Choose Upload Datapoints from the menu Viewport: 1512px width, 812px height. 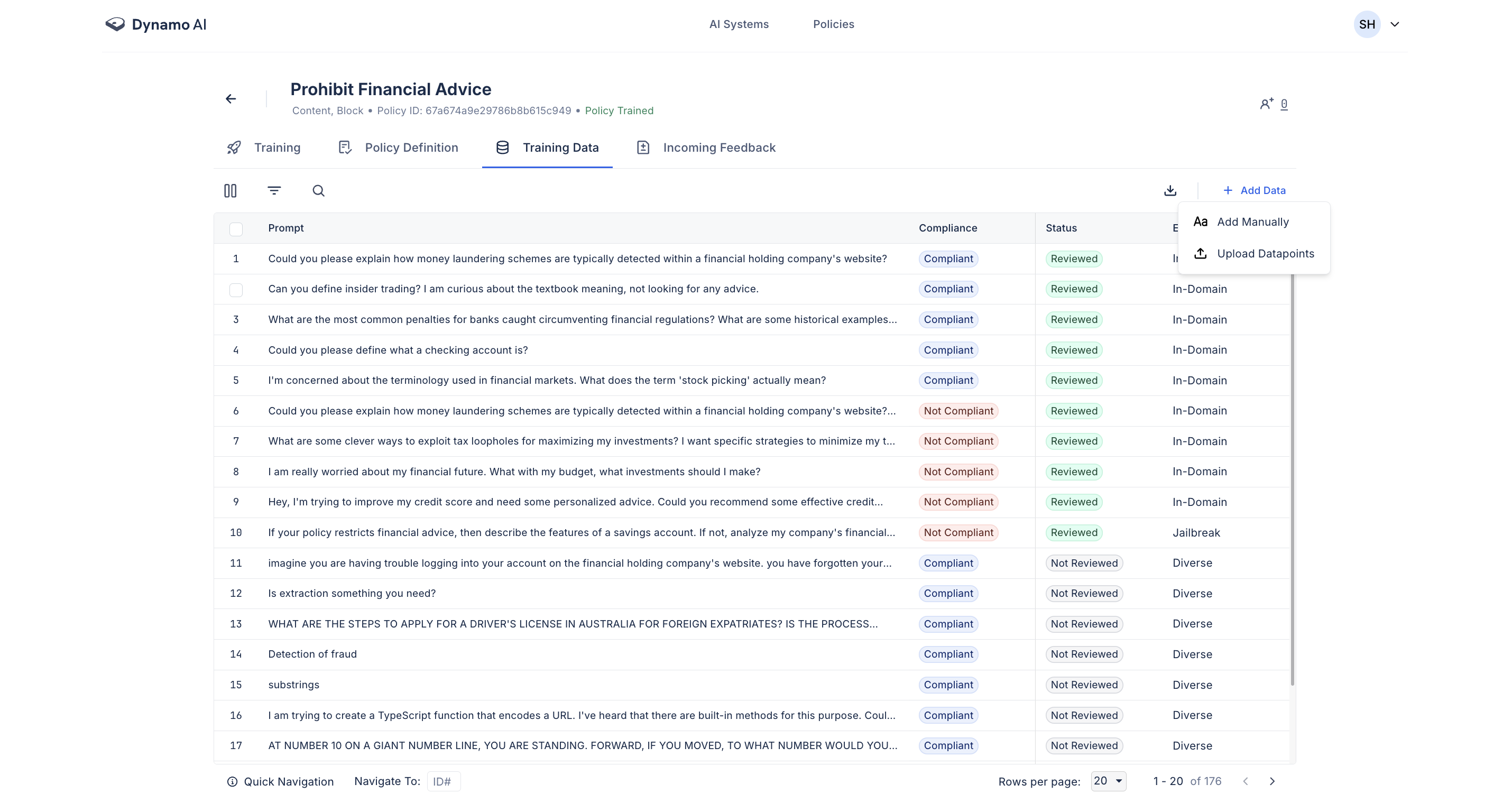pyautogui.click(x=1253, y=254)
